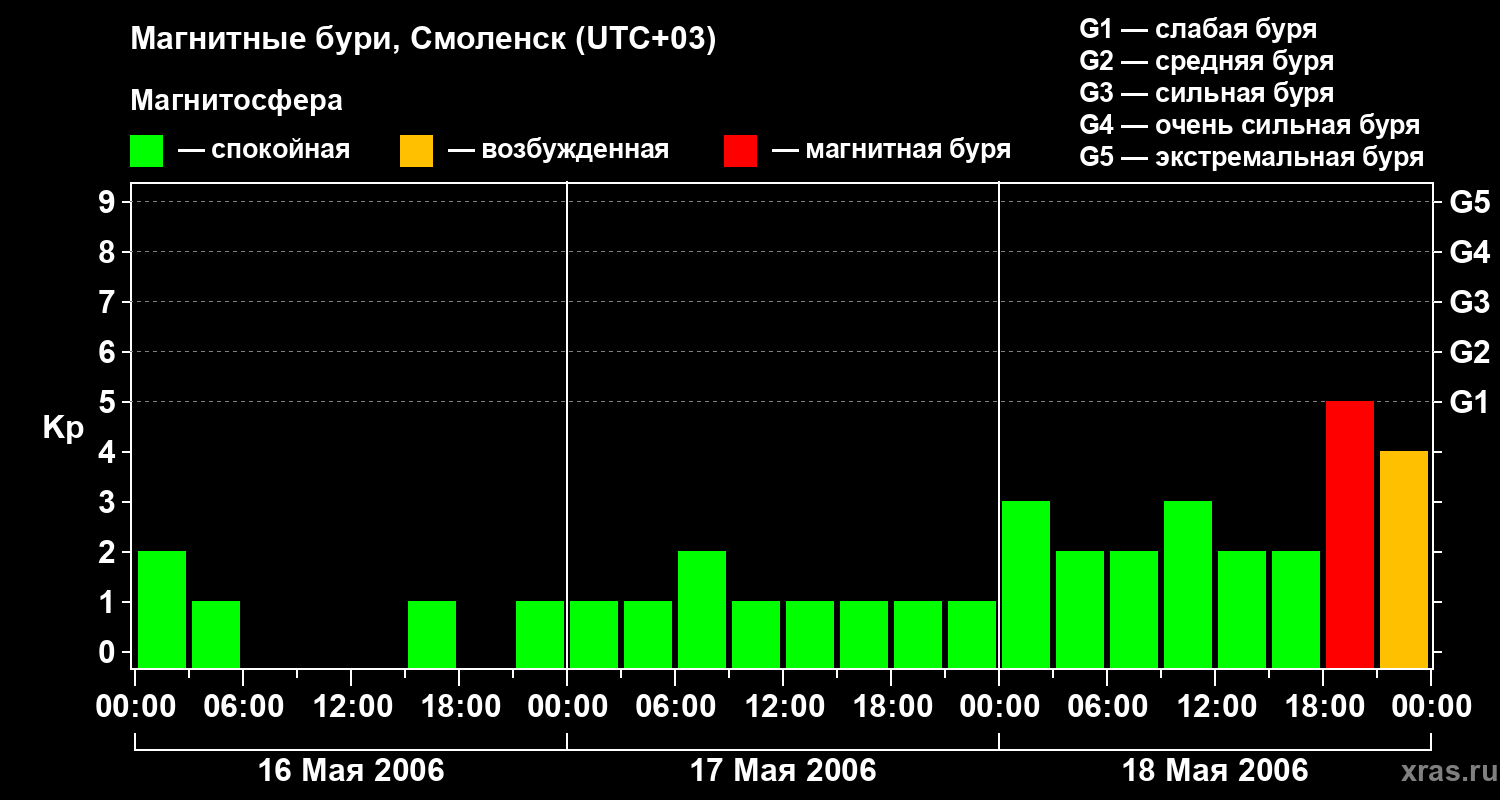This screenshot has height=800, width=1500.
Task: Click the G5 label on right axis
Action: 1469,202
